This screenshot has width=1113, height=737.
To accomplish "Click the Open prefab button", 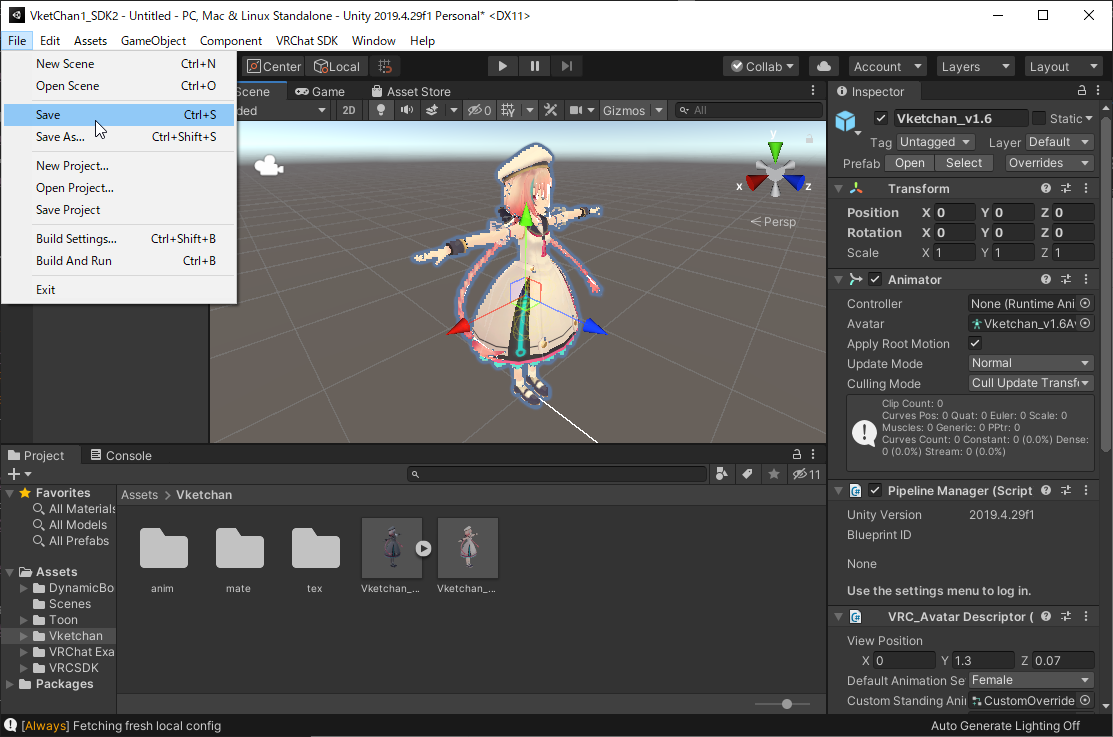I will coord(909,163).
